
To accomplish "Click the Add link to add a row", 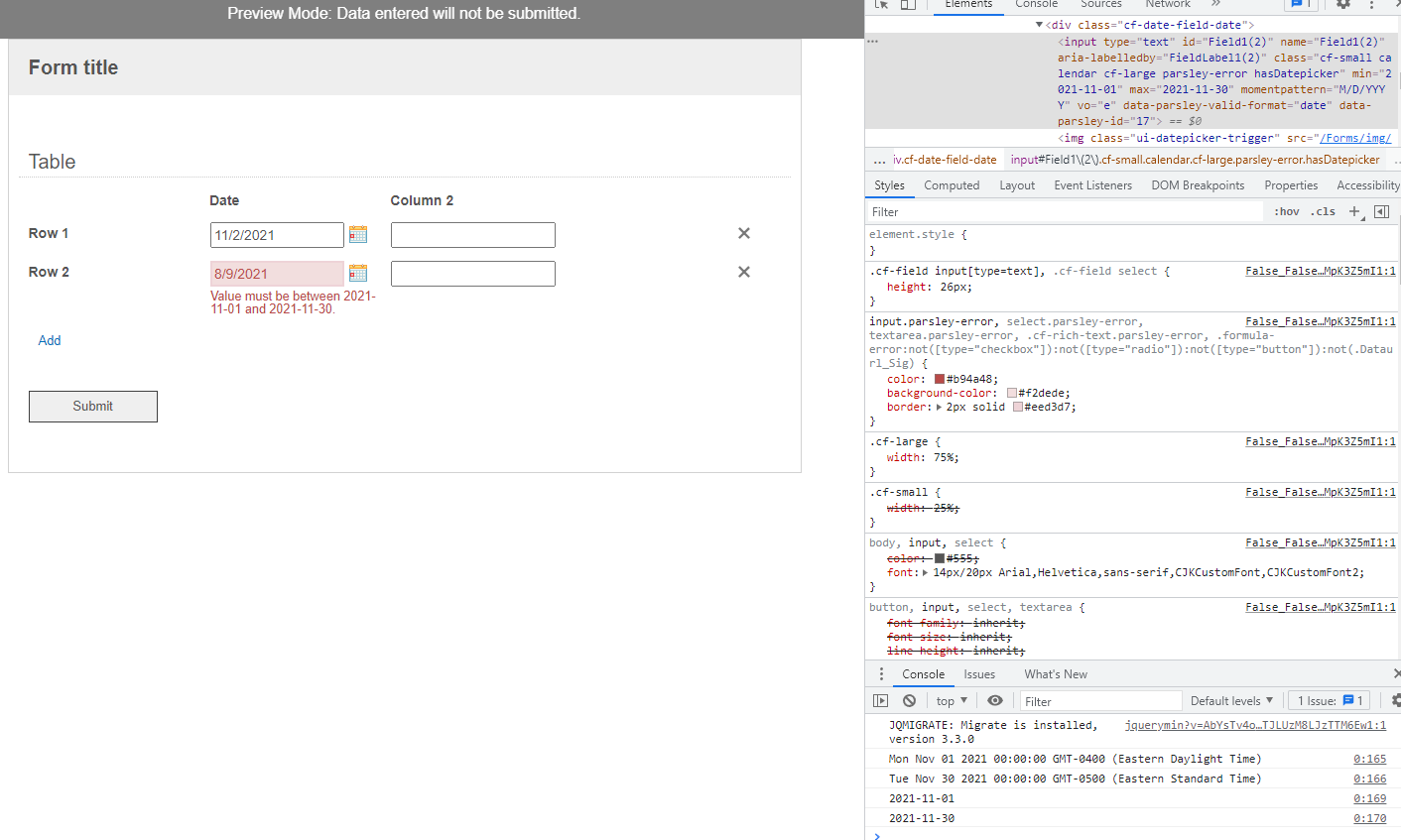I will (50, 340).
